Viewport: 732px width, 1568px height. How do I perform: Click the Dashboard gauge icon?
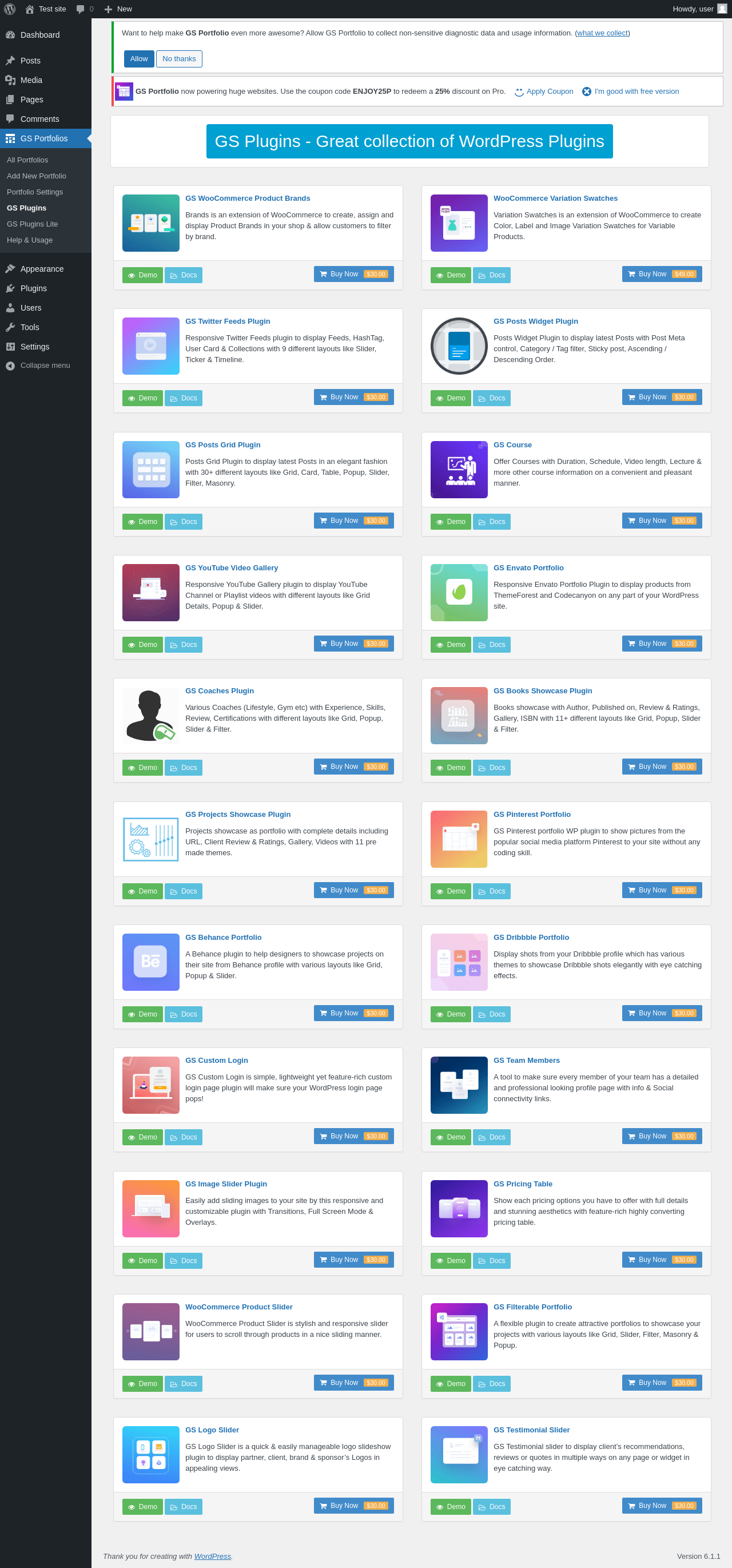point(10,35)
